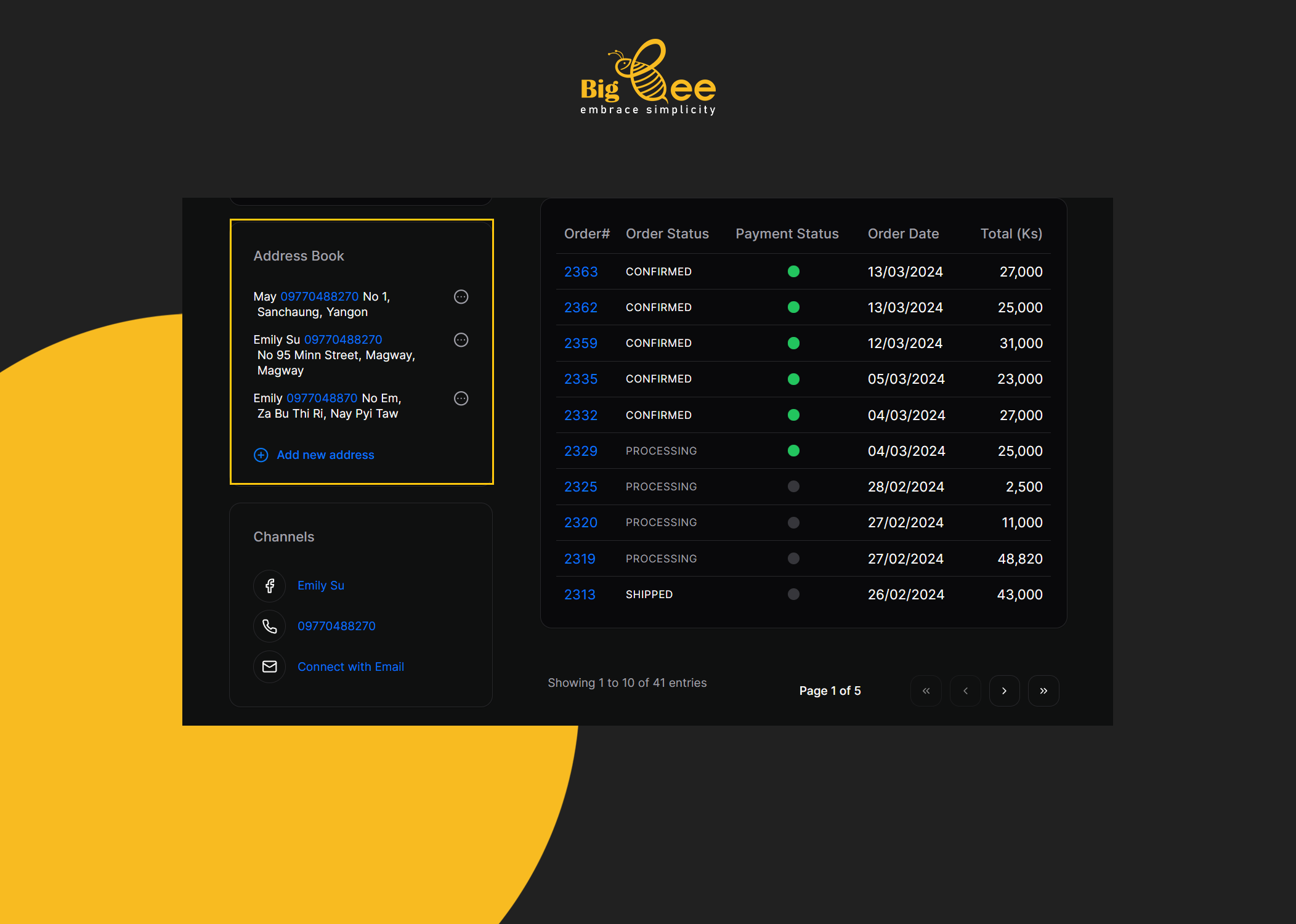Image resolution: width=1296 pixels, height=924 pixels.
Task: Click the green payment dot for order 2359
Action: tap(793, 343)
